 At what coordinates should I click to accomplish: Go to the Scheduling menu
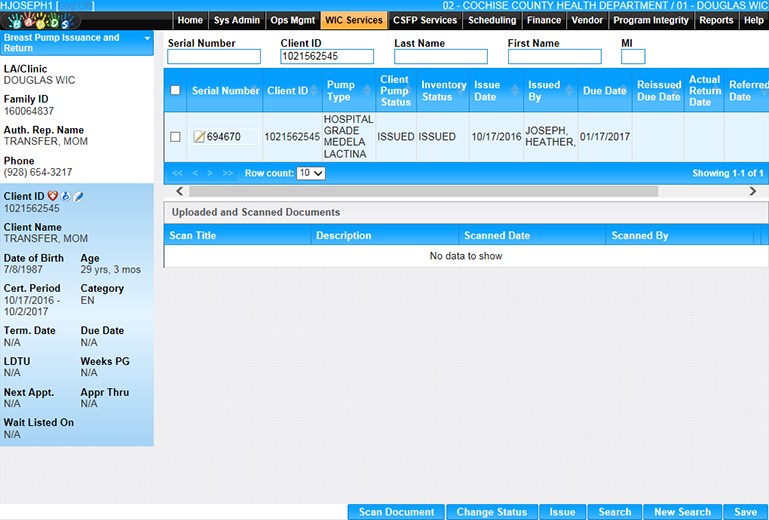point(492,20)
